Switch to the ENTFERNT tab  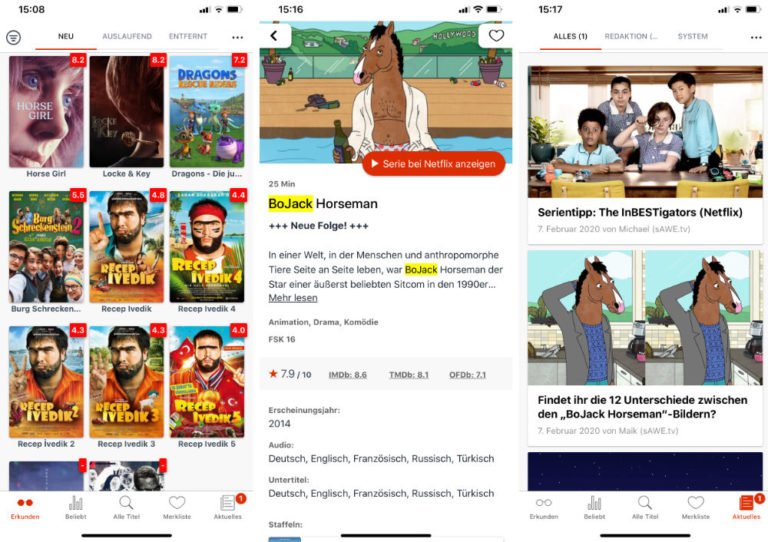pos(188,36)
